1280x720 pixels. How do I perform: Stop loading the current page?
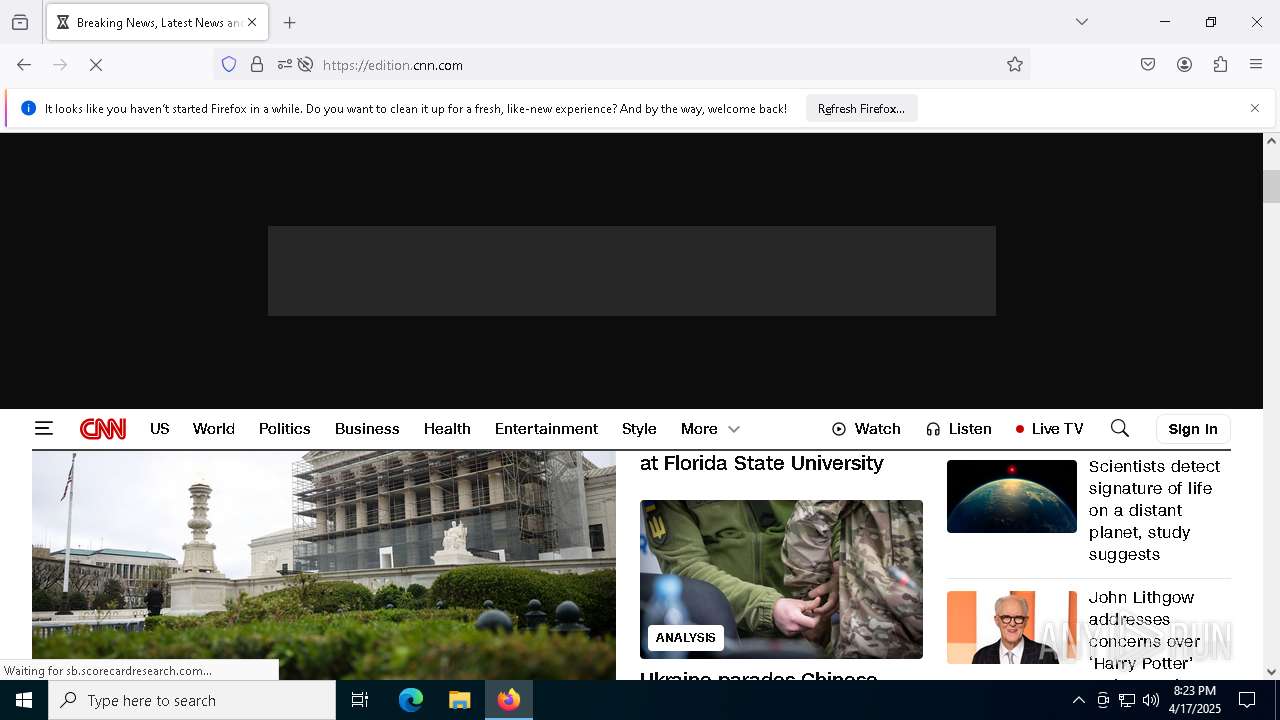tap(96, 65)
